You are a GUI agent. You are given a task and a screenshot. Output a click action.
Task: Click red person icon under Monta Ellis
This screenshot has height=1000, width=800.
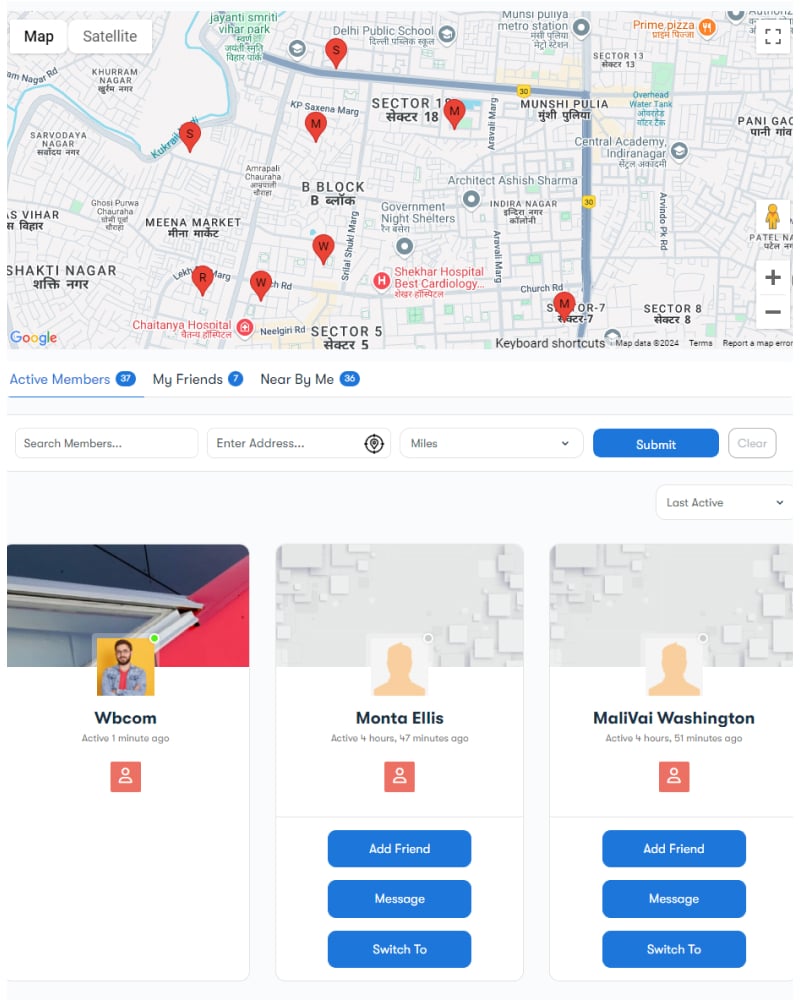[x=399, y=776]
